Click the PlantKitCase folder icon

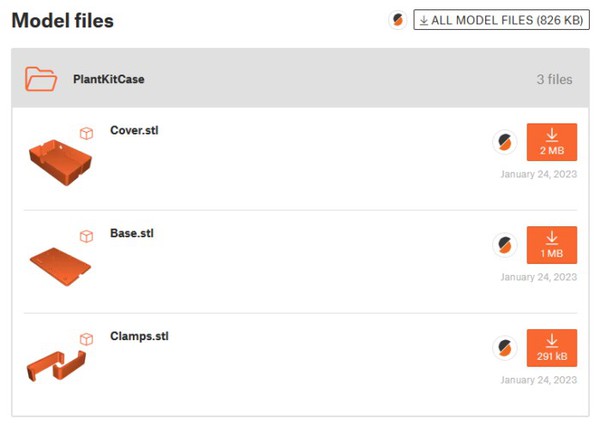point(41,78)
